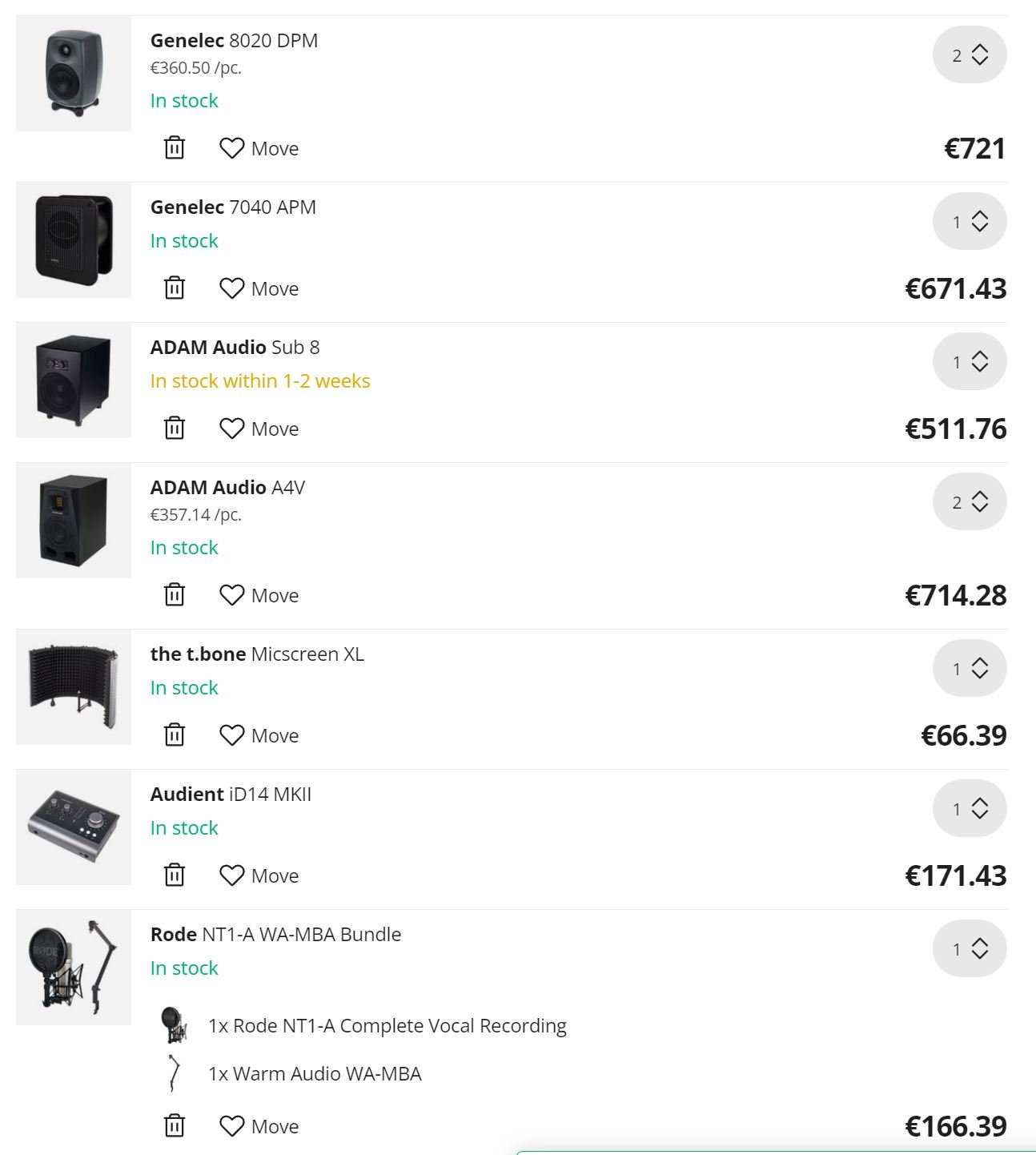The width and height of the screenshot is (1036, 1155).
Task: Click heart icon for Genelec 8020 DPM
Action: tap(231, 148)
